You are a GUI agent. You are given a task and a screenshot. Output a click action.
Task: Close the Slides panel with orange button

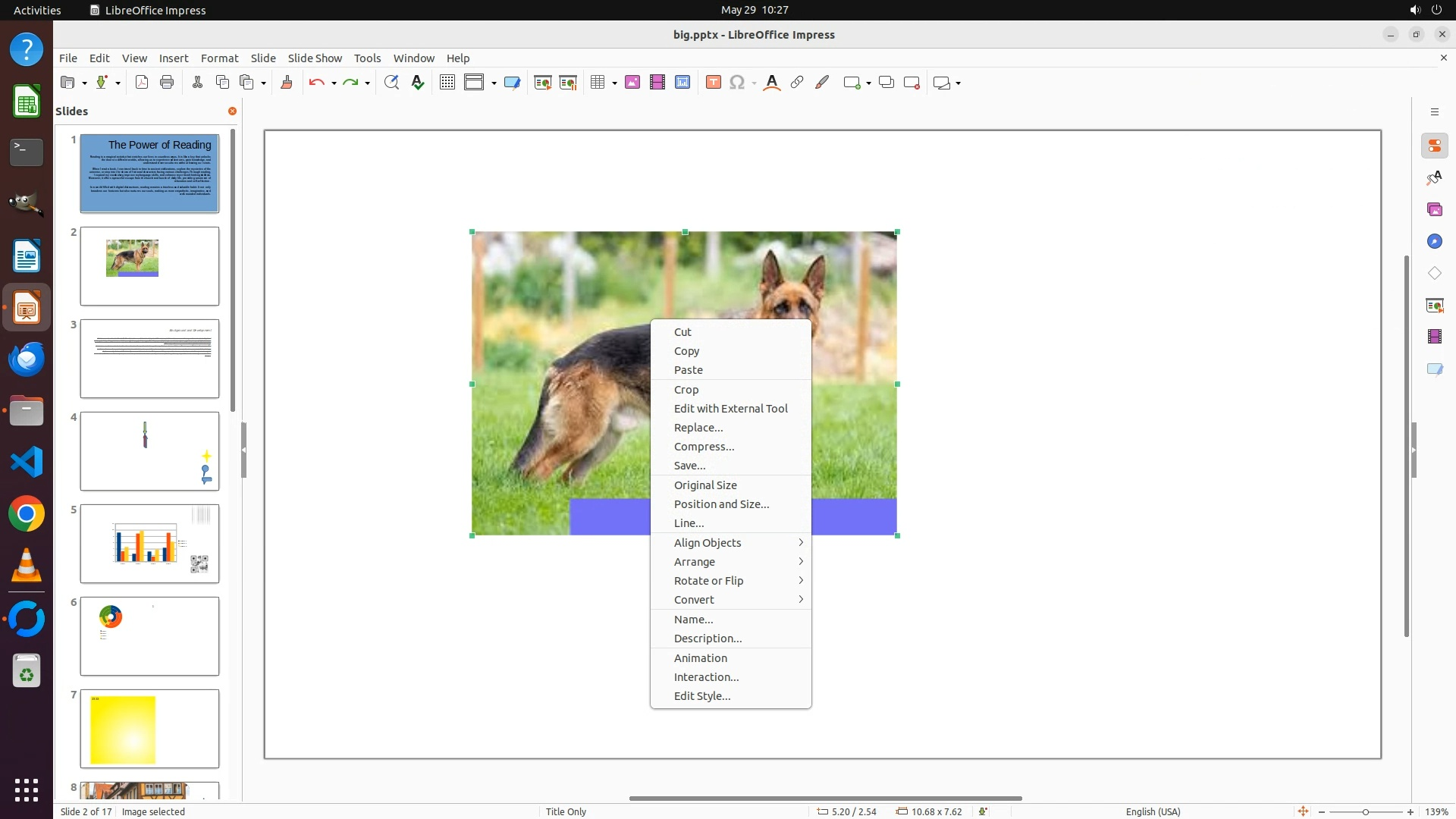pyautogui.click(x=232, y=111)
